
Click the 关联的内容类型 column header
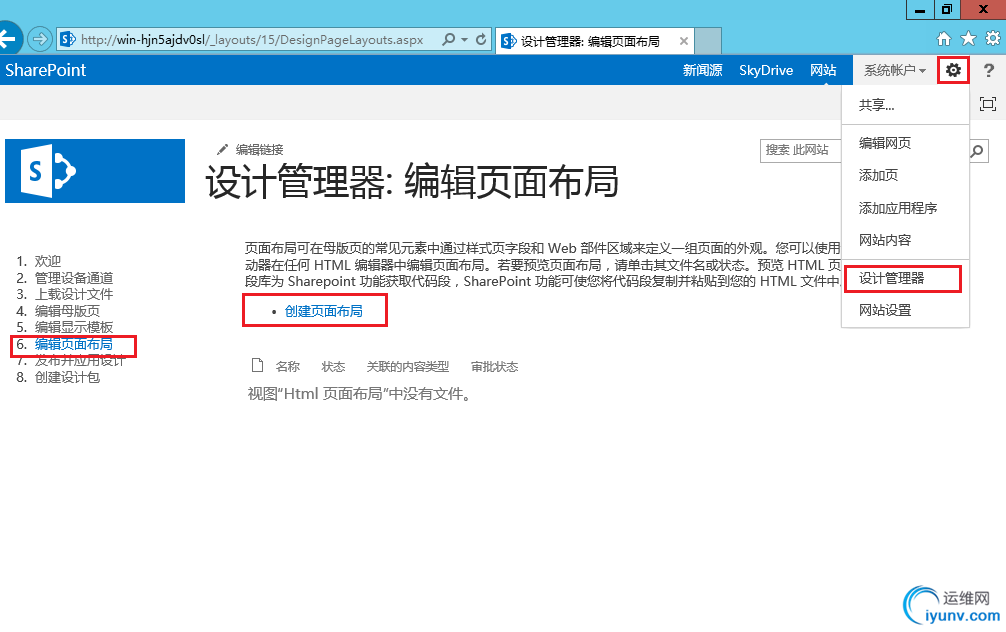[407, 366]
